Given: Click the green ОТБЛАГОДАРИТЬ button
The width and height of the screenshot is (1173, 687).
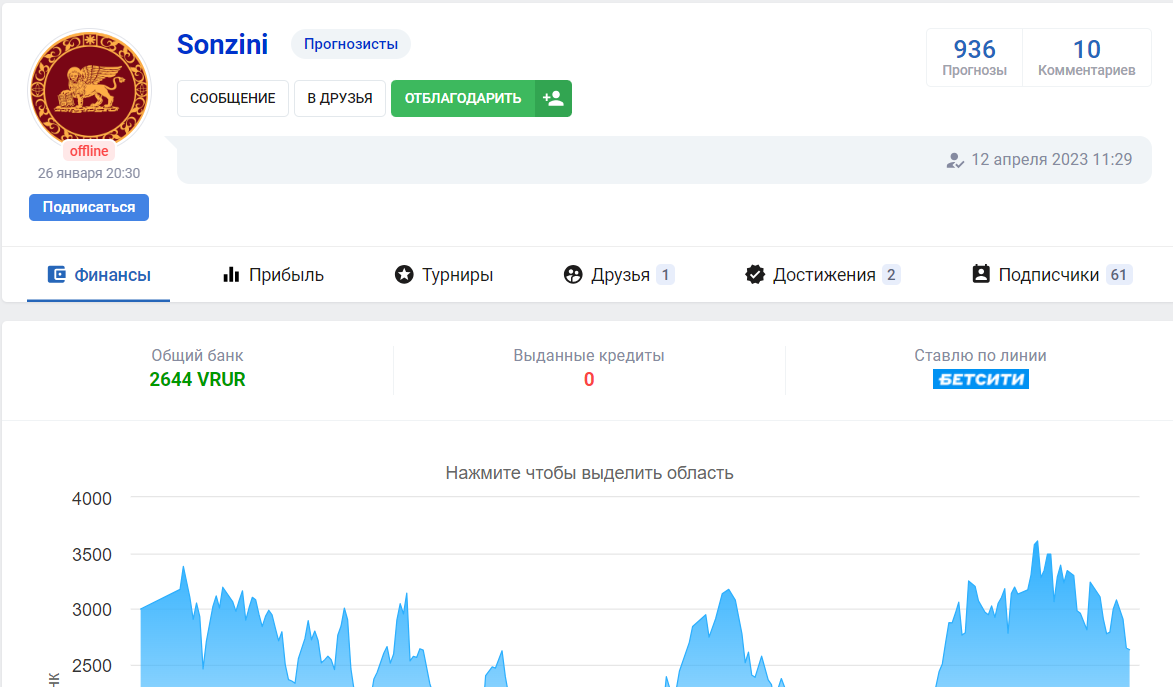Looking at the screenshot, I should click(x=463, y=98).
